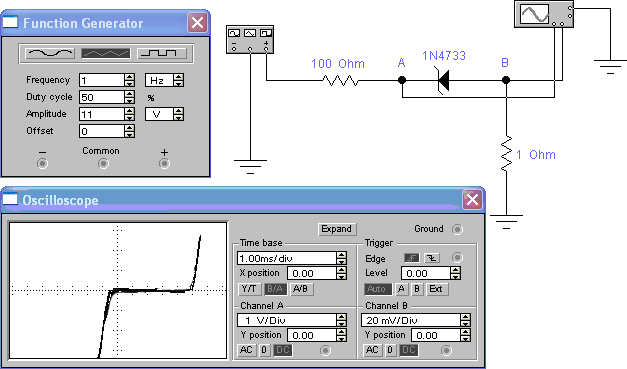Image resolution: width=627 pixels, height=369 pixels.
Task: Switch display mode to A/B
Action: tap(301, 289)
